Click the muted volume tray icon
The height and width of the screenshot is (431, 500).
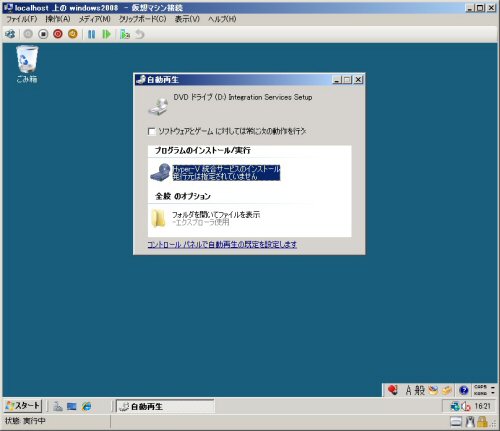click(465, 406)
